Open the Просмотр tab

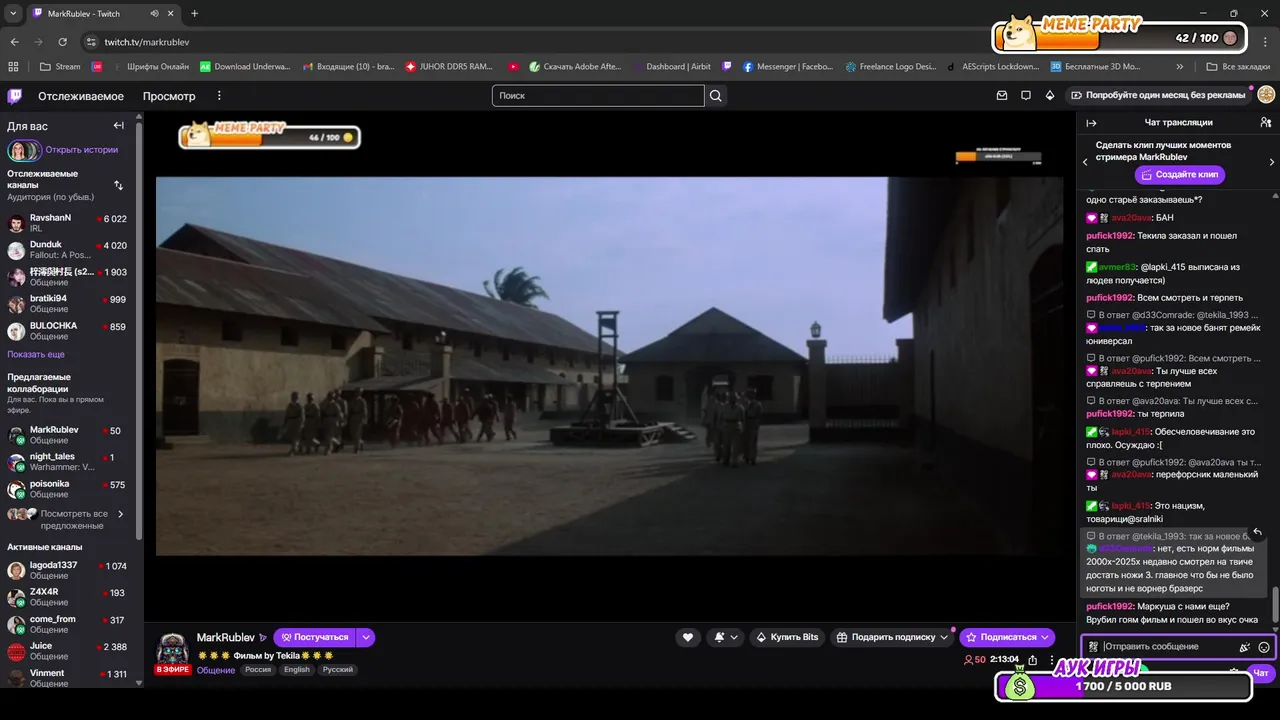point(169,96)
